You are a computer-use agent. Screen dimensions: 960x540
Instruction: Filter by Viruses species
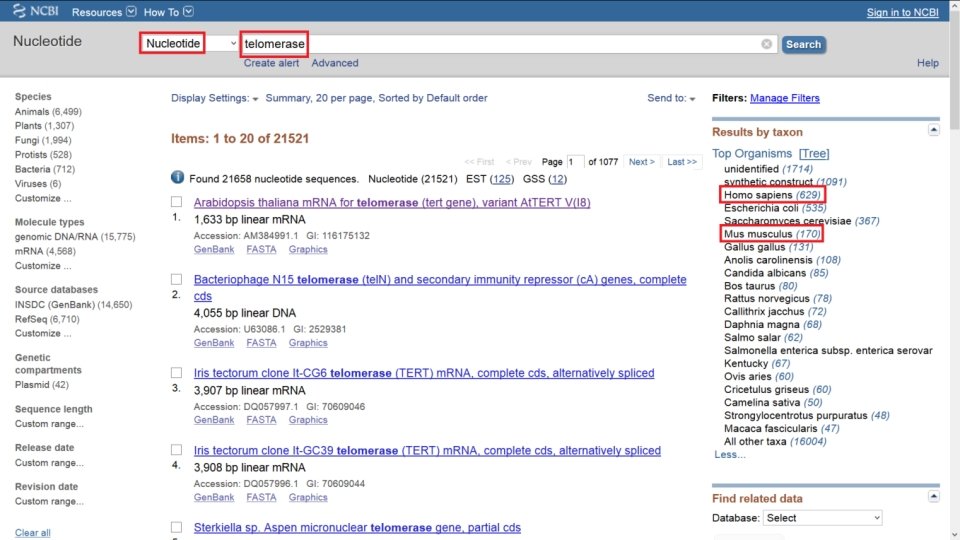pyautogui.click(x=38, y=184)
